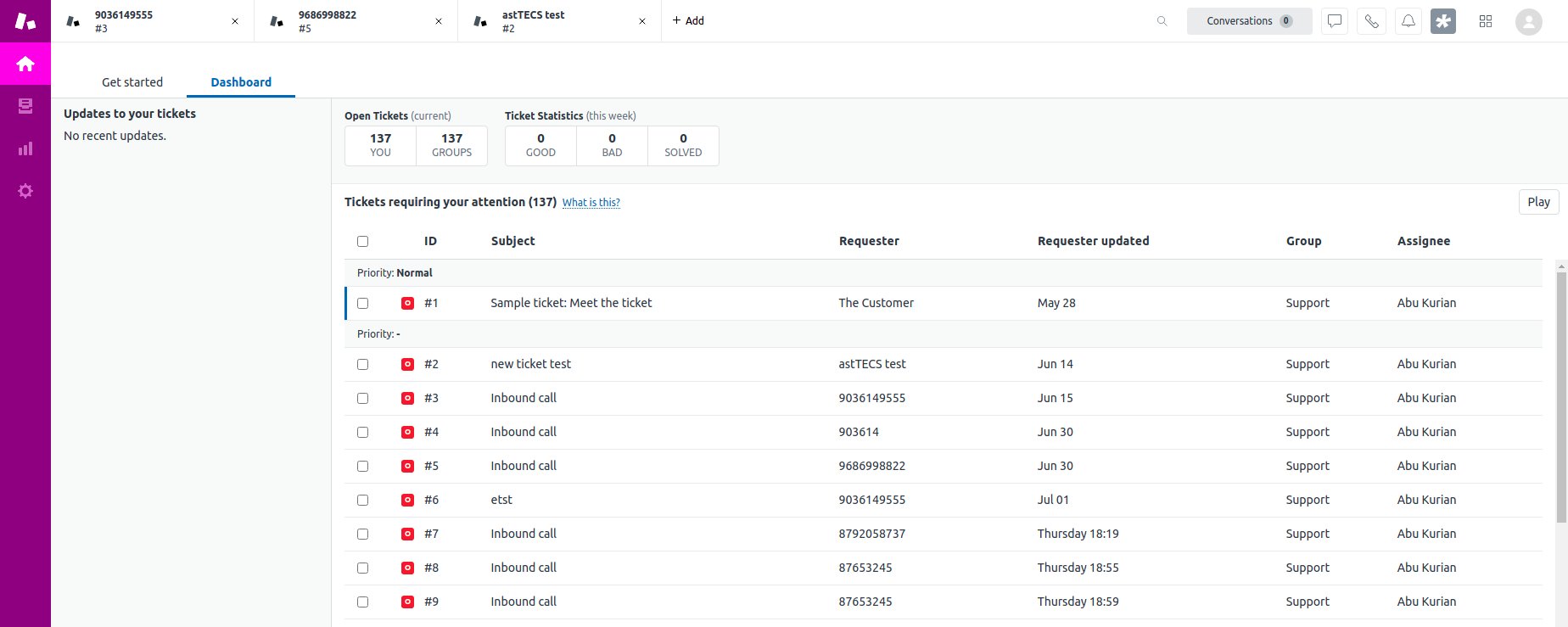The height and width of the screenshot is (627, 1568).
Task: Close the 9686998822 #5 tab
Action: [439, 21]
